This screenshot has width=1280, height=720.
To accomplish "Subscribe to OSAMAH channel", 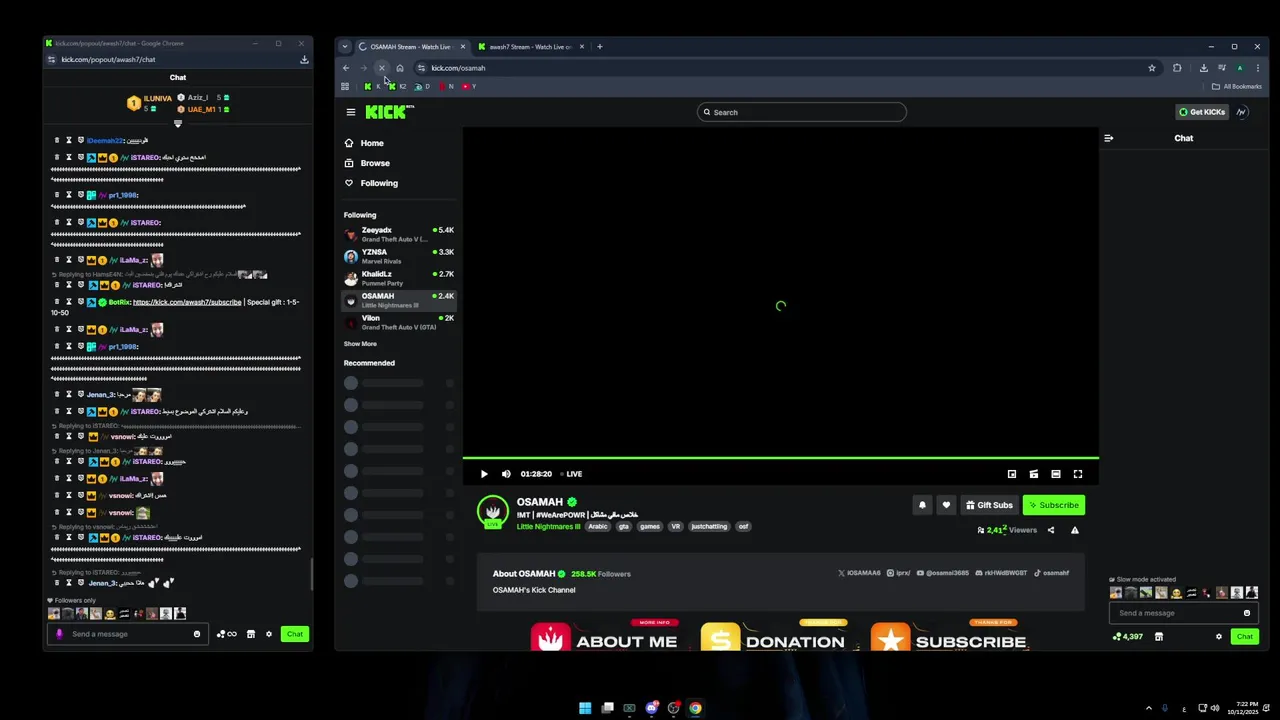I will pyautogui.click(x=1053, y=505).
